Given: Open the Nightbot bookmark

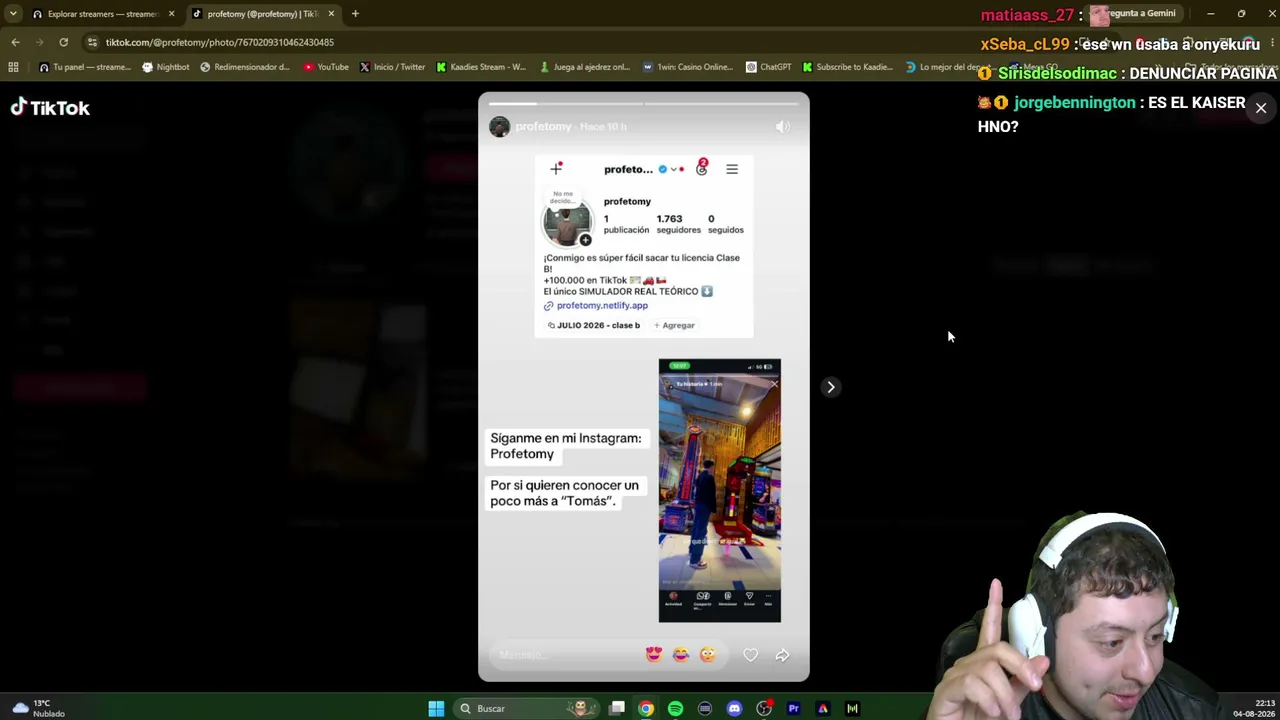Looking at the screenshot, I should pyautogui.click(x=166, y=67).
